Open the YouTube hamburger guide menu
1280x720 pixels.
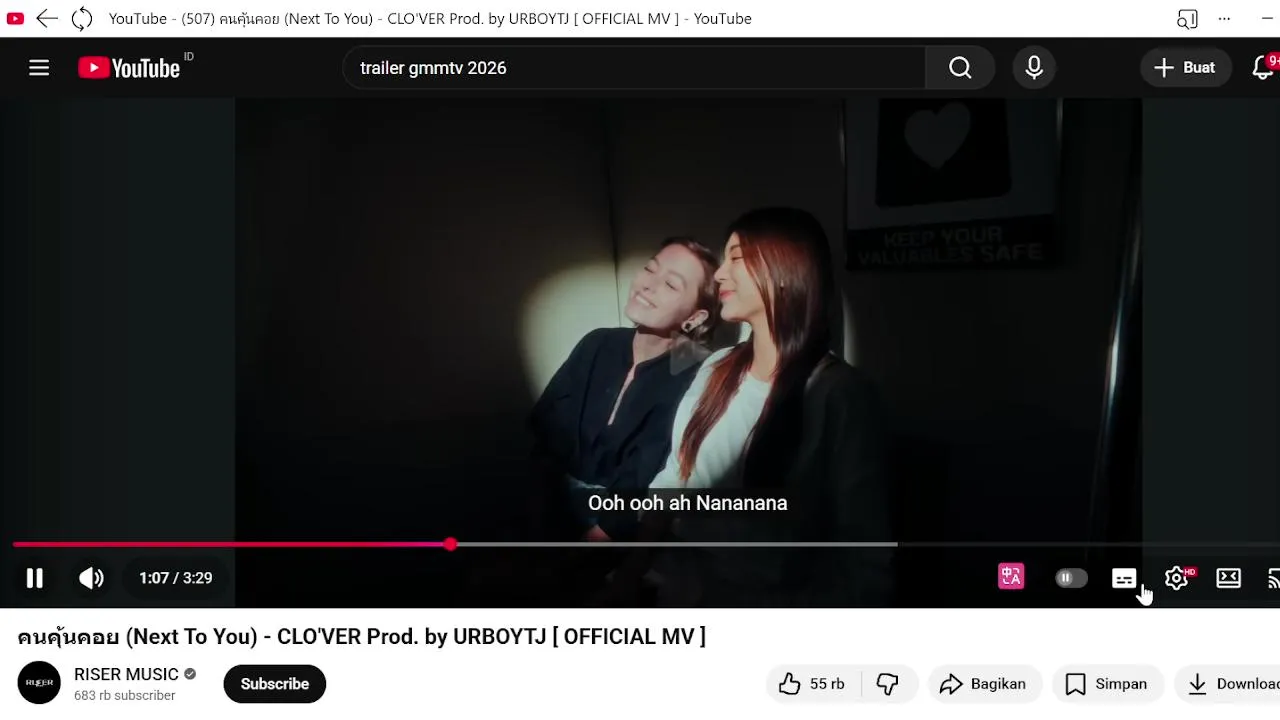(x=39, y=68)
